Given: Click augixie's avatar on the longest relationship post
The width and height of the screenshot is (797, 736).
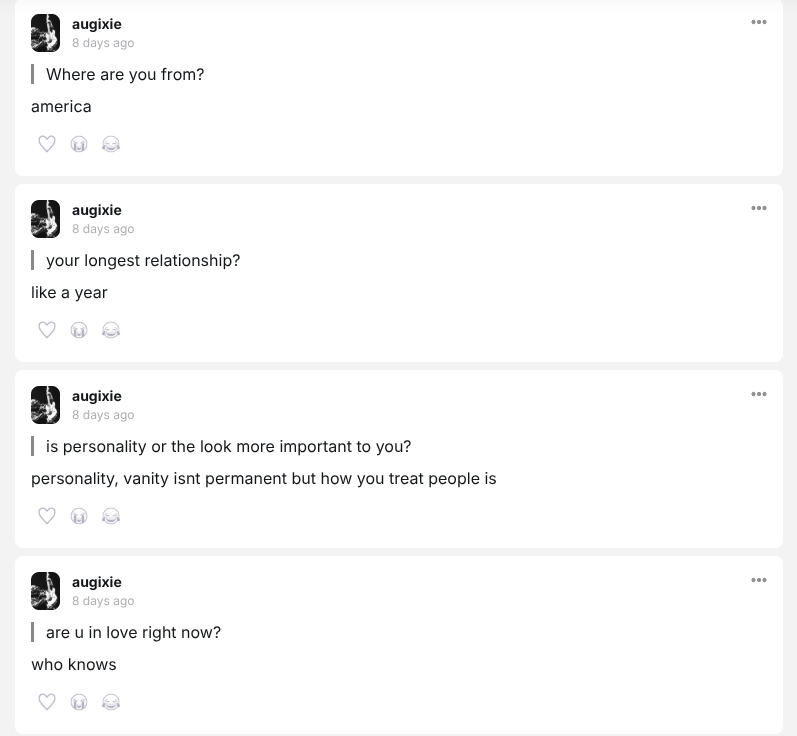Looking at the screenshot, I should (x=46, y=219).
